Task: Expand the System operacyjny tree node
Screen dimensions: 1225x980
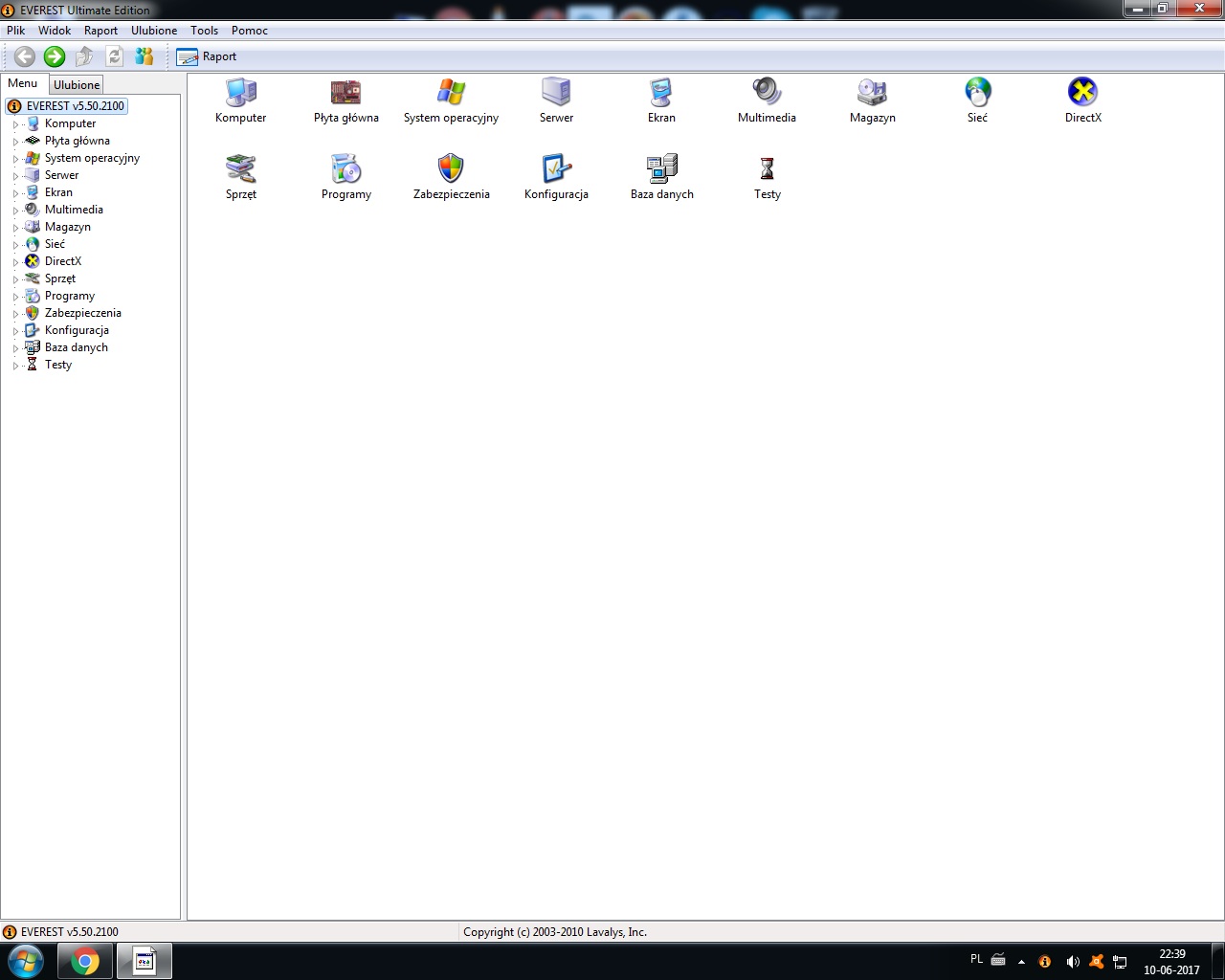Action: [x=15, y=159]
